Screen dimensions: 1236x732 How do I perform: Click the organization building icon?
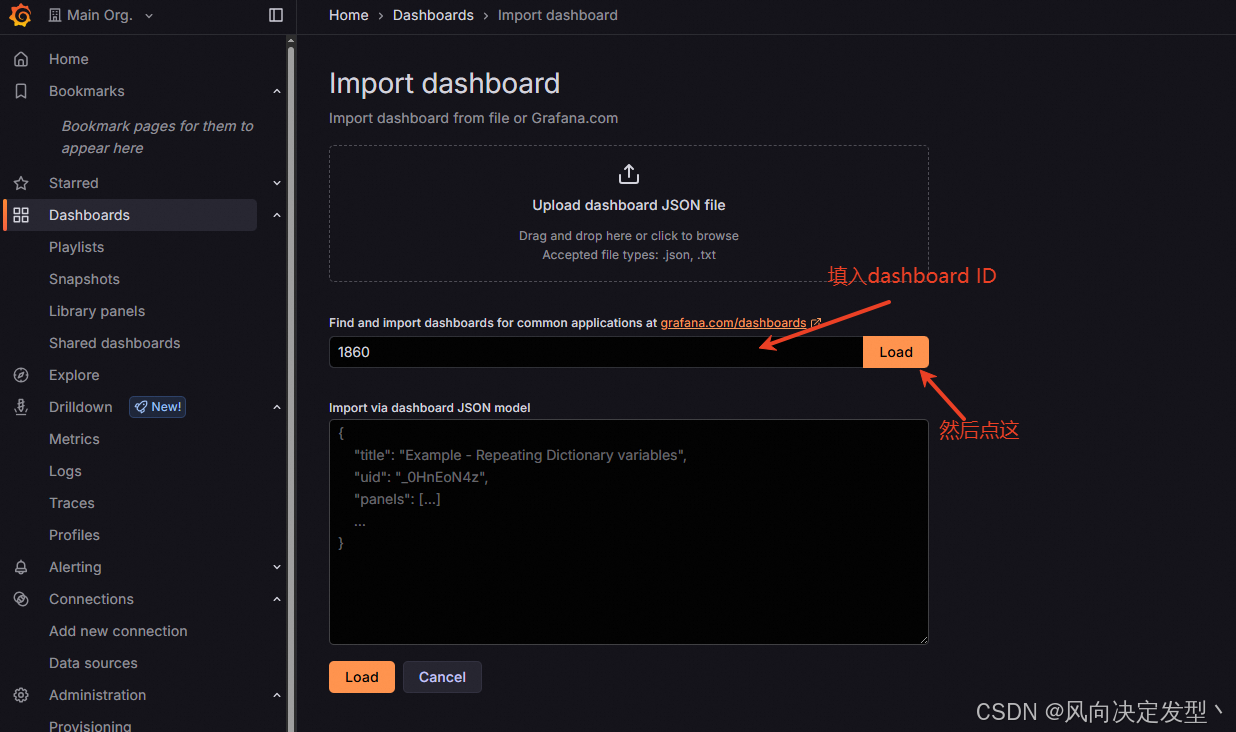(55, 15)
